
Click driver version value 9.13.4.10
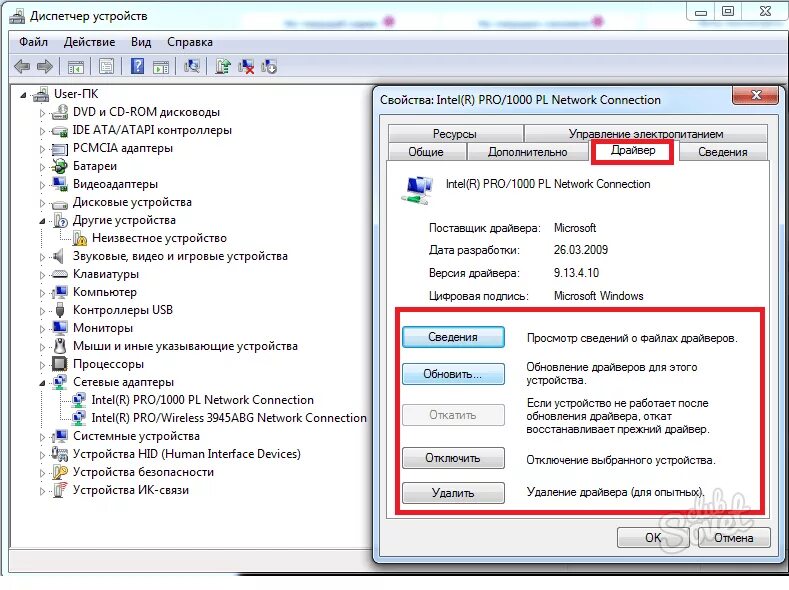[576, 273]
